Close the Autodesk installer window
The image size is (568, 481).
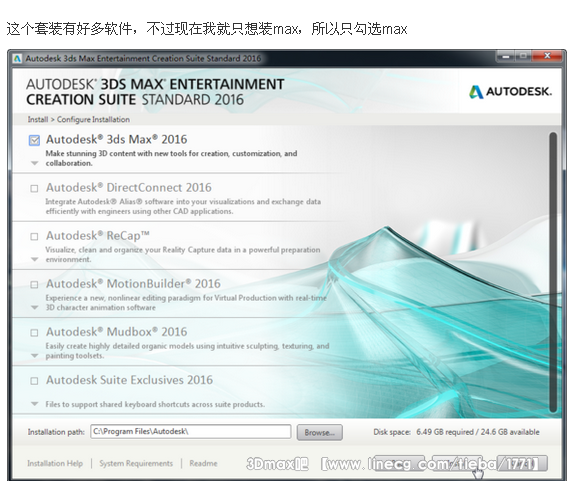coord(547,56)
